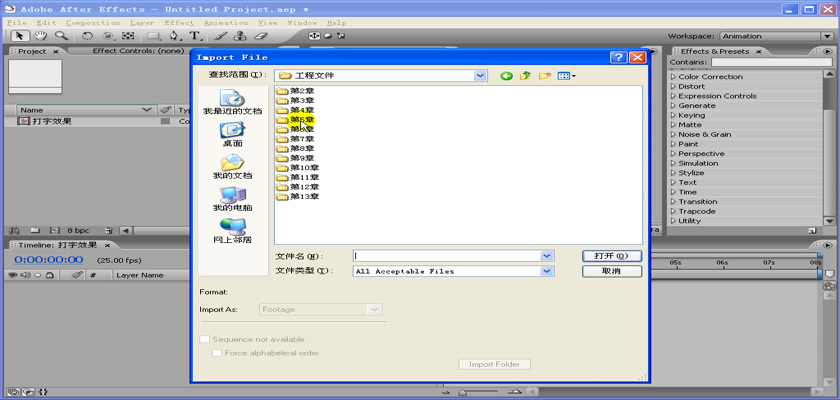The width and height of the screenshot is (840, 400).
Task: Expand the Stylize effects category
Action: (674, 173)
